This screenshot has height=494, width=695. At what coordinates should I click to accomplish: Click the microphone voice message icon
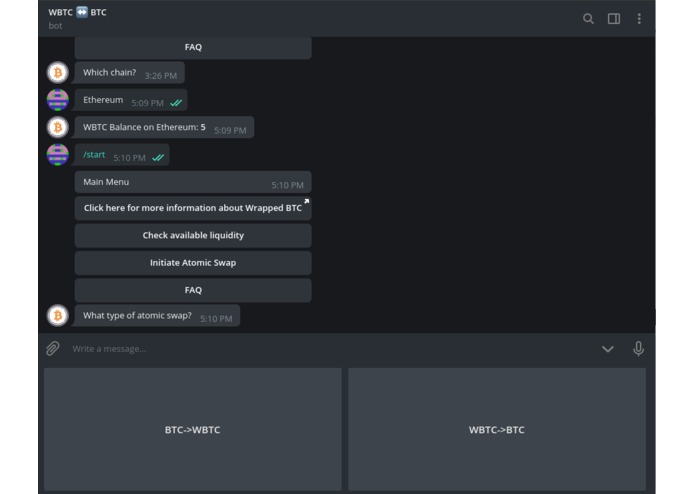pyautogui.click(x=638, y=349)
